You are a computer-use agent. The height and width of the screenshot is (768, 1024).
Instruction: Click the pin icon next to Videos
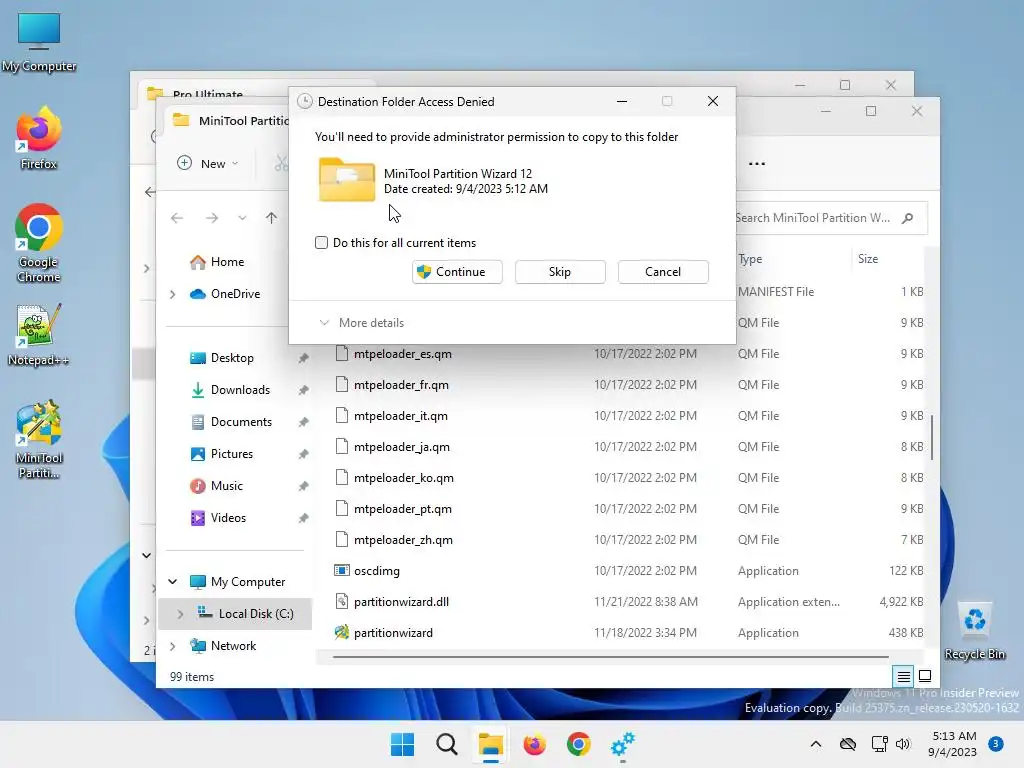click(x=303, y=518)
